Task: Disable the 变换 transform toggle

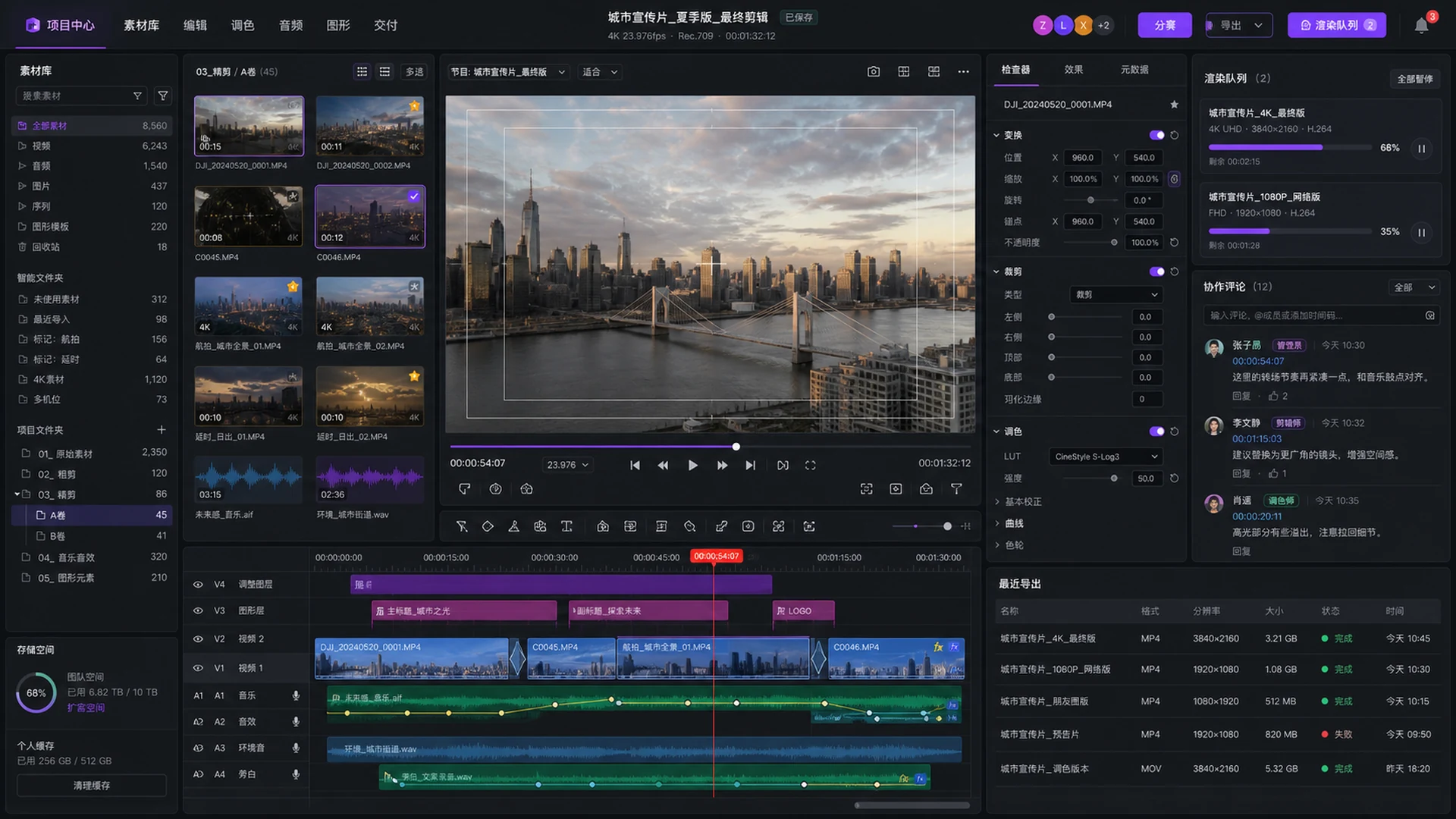Action: [x=1156, y=135]
